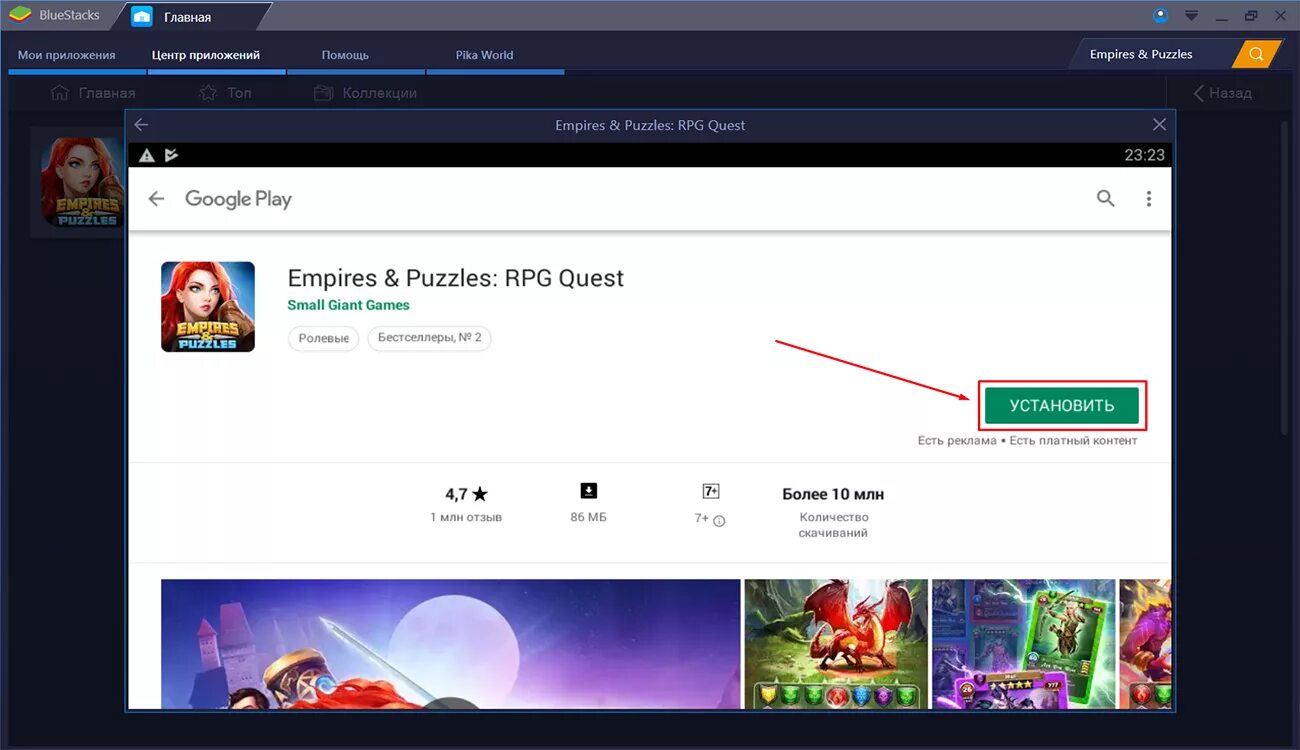Click the orange search magnifier button
The image size is (1300, 750).
(x=1257, y=54)
